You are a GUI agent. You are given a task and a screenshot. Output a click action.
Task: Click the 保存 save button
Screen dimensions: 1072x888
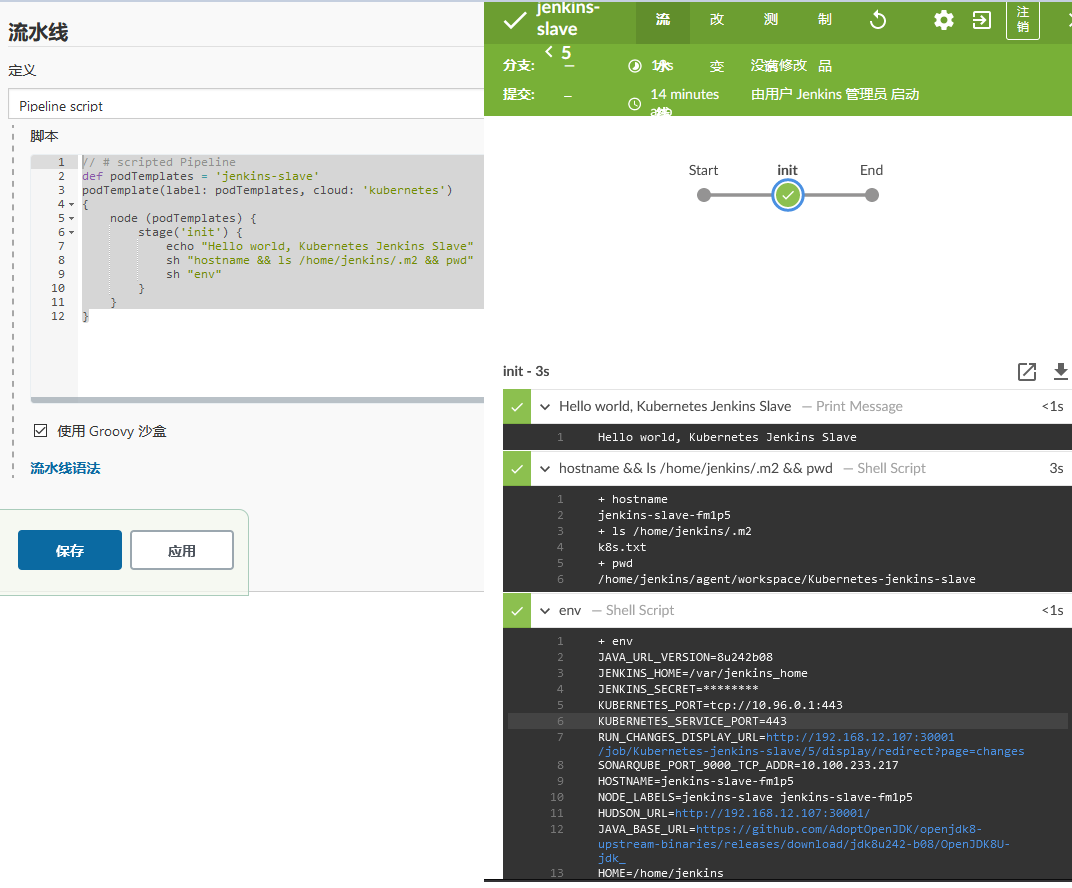point(70,550)
